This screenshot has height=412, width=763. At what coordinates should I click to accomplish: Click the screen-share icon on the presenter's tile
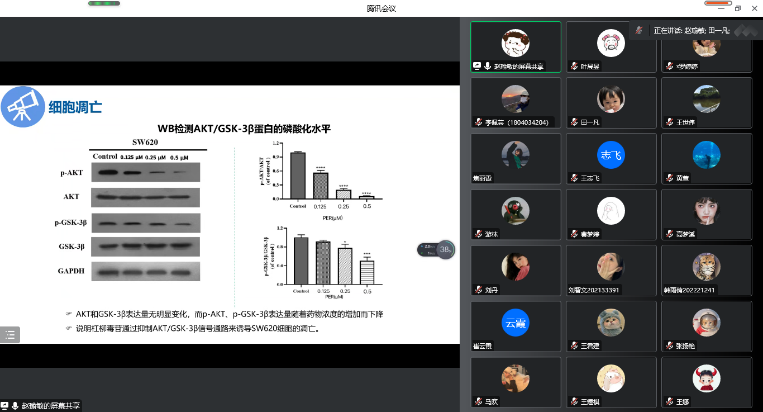pos(478,66)
